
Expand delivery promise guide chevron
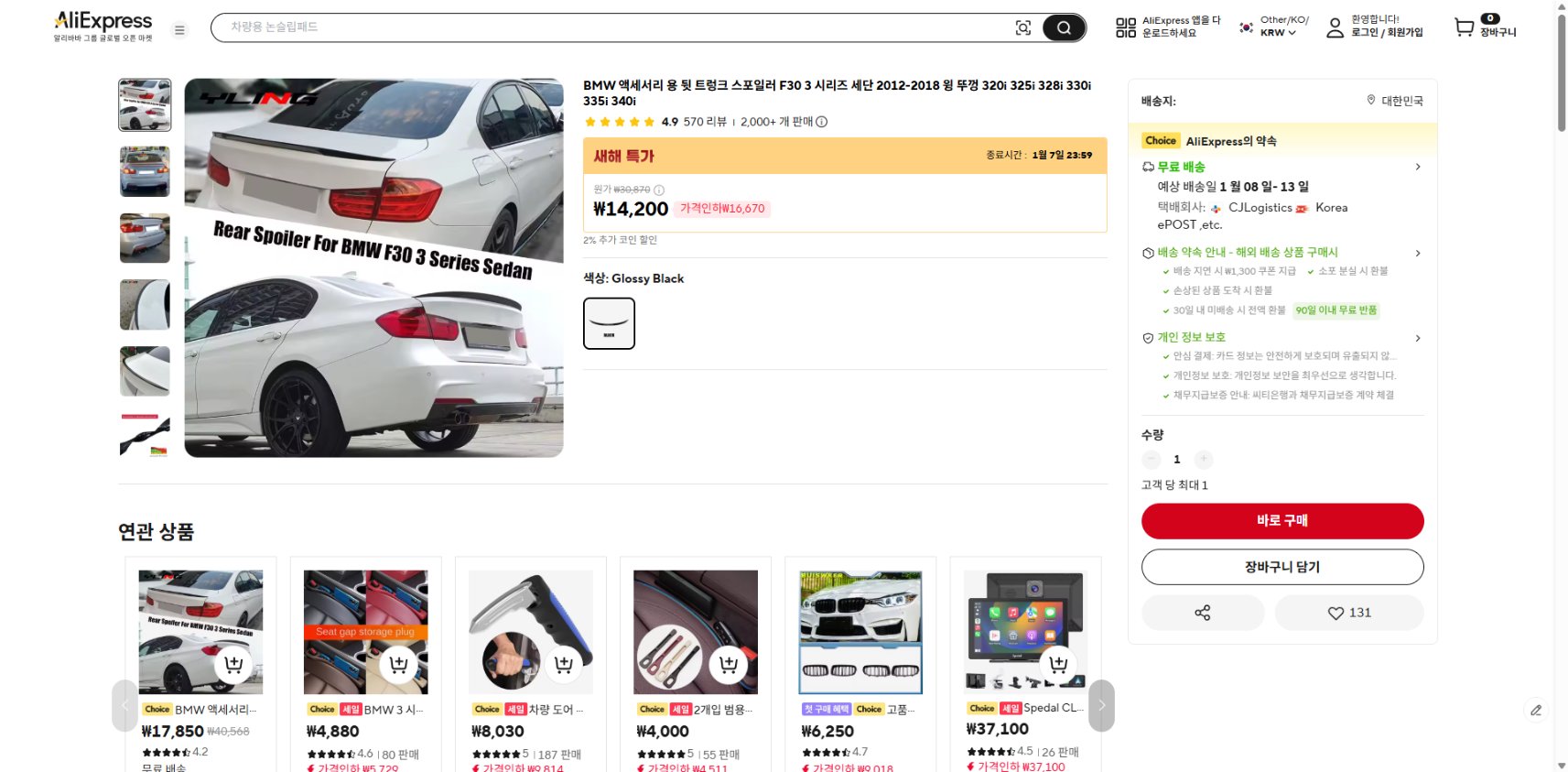[x=1418, y=253]
